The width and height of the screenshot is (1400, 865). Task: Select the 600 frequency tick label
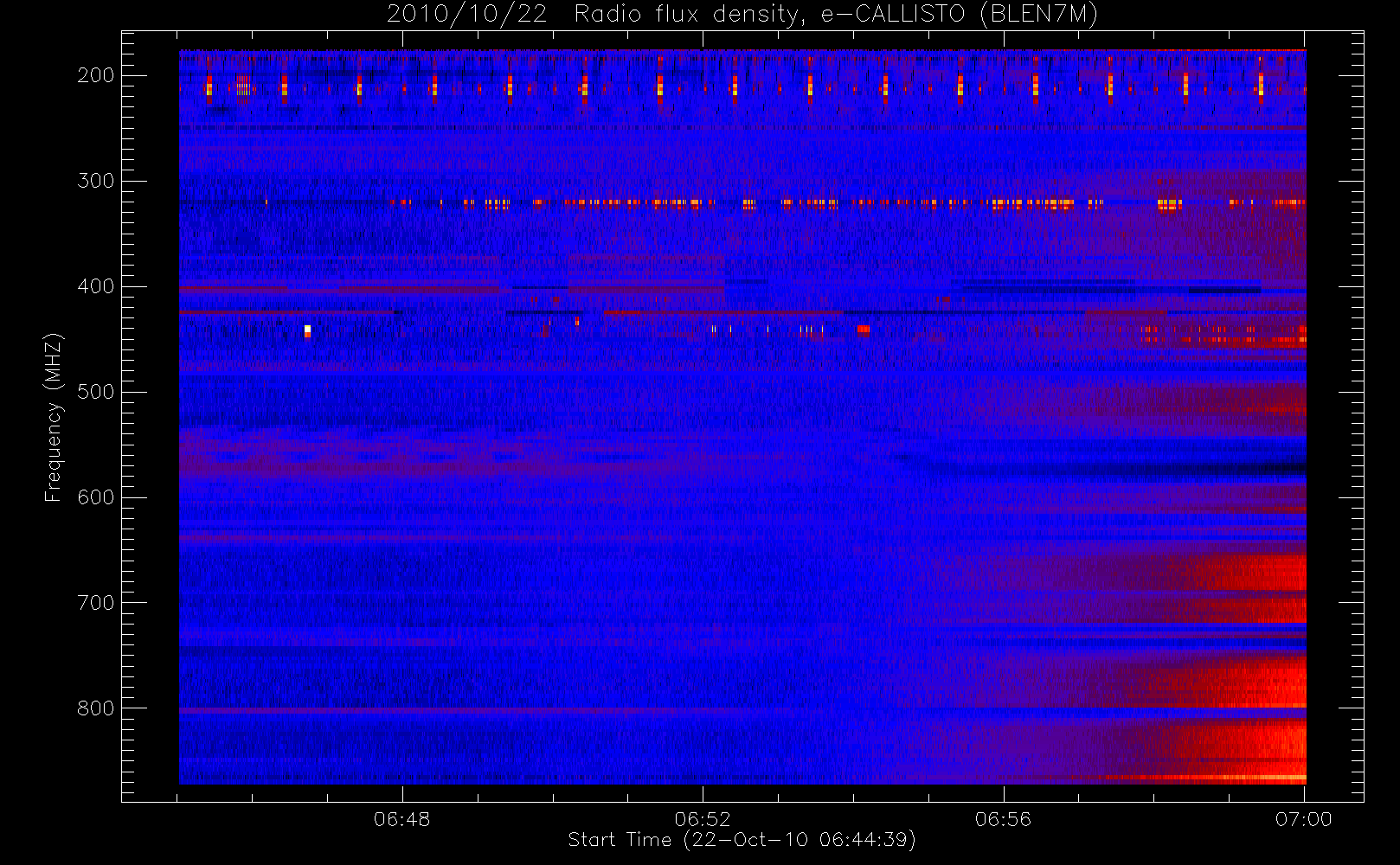tap(95, 497)
